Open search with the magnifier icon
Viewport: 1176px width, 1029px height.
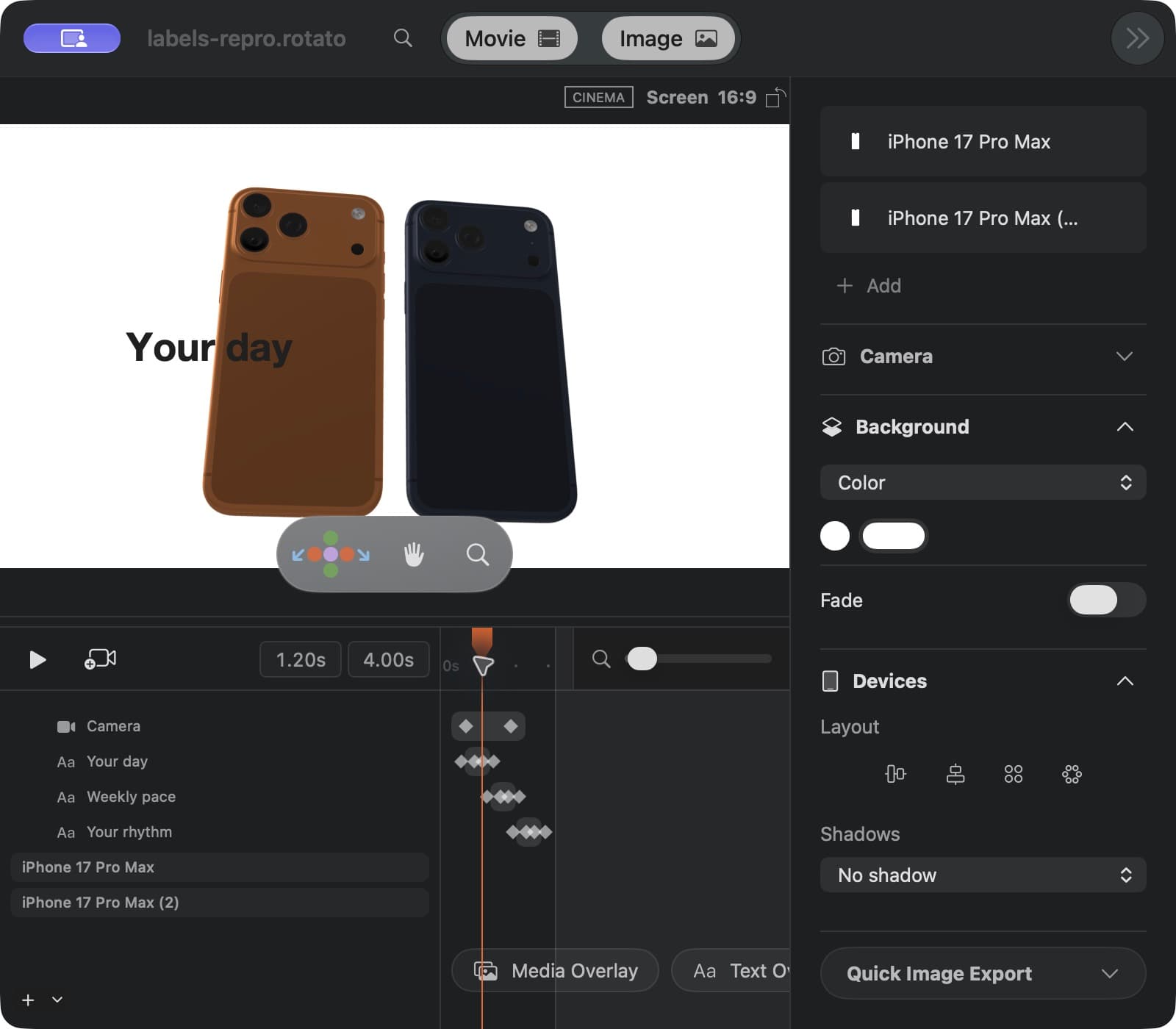pos(403,38)
